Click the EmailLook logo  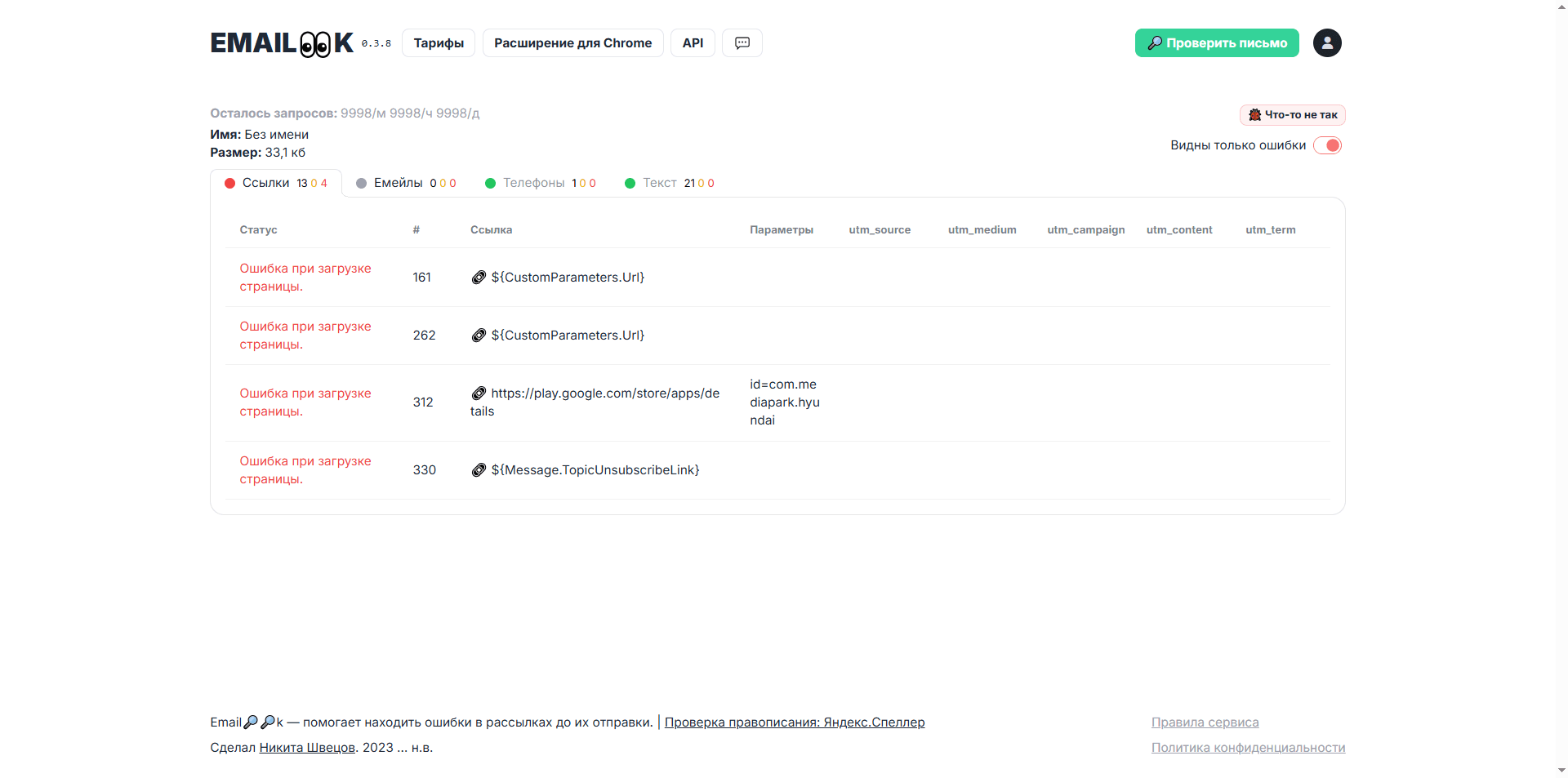tap(282, 43)
